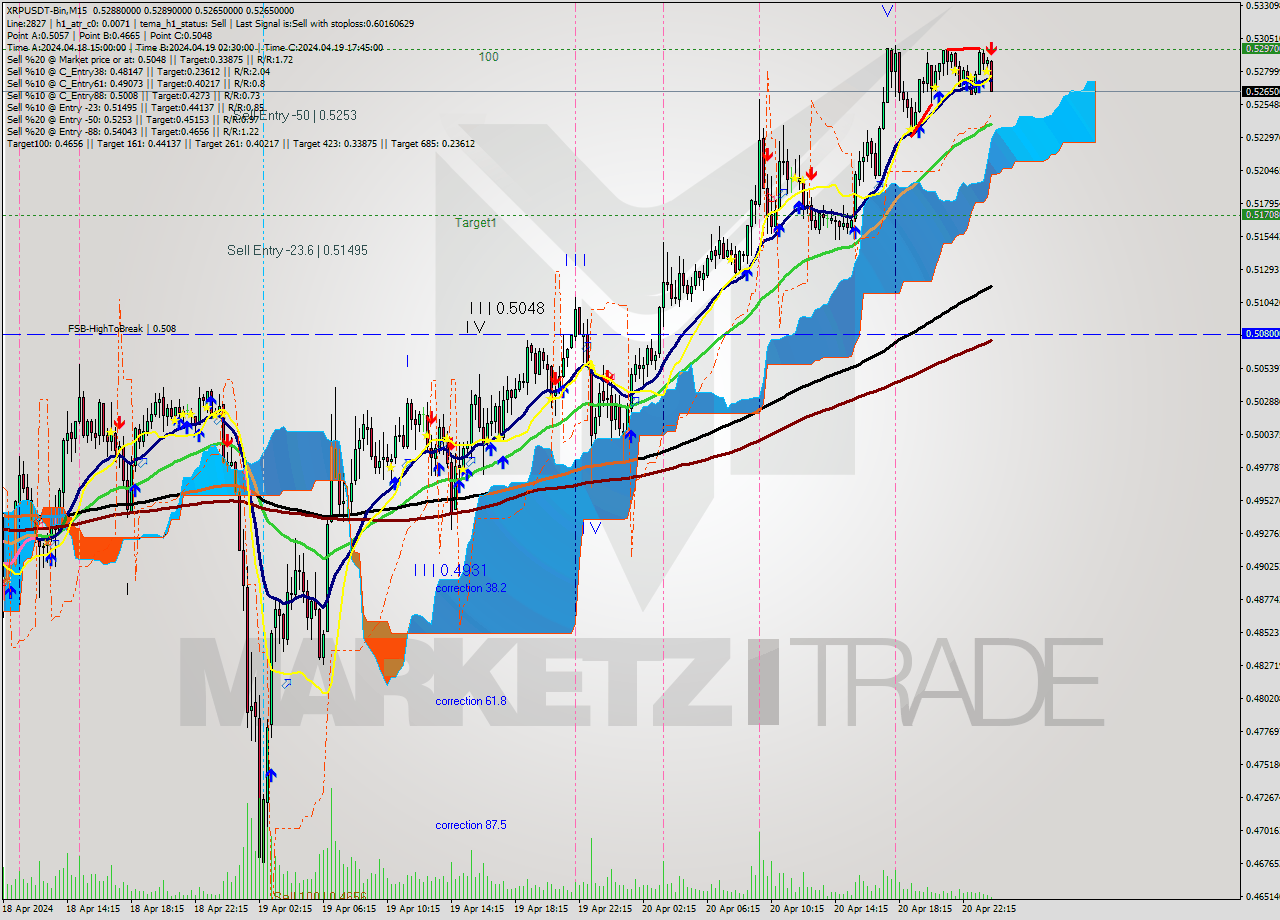Click the '20 Apr 18:15' time axis label
1280x920 pixels.
tap(925, 909)
